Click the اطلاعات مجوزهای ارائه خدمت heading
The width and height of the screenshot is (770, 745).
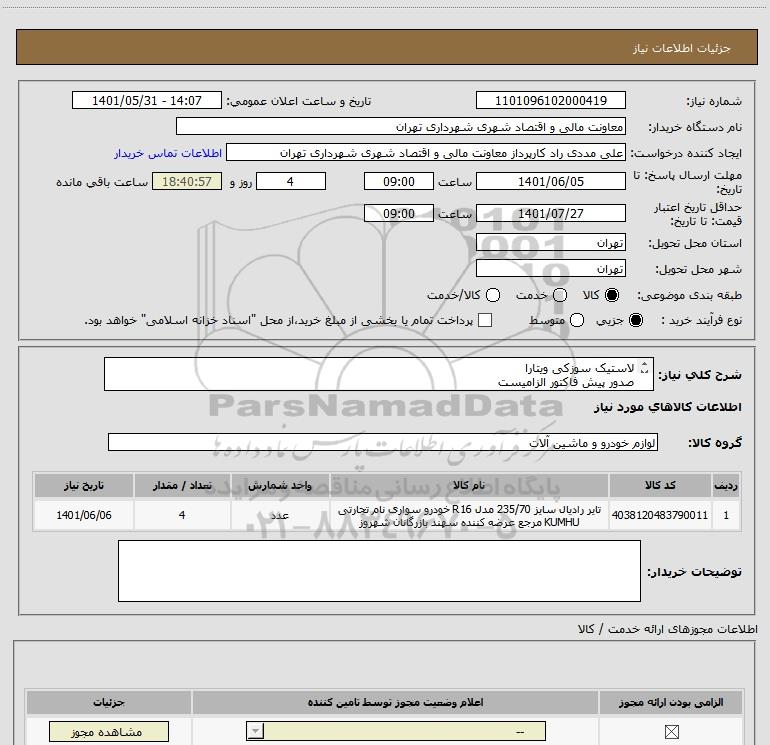[x=668, y=629]
